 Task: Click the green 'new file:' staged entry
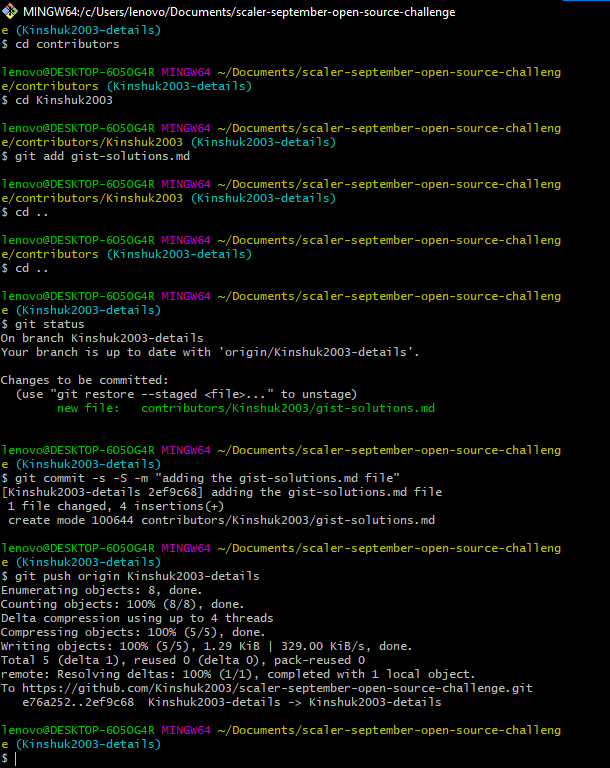(x=246, y=408)
